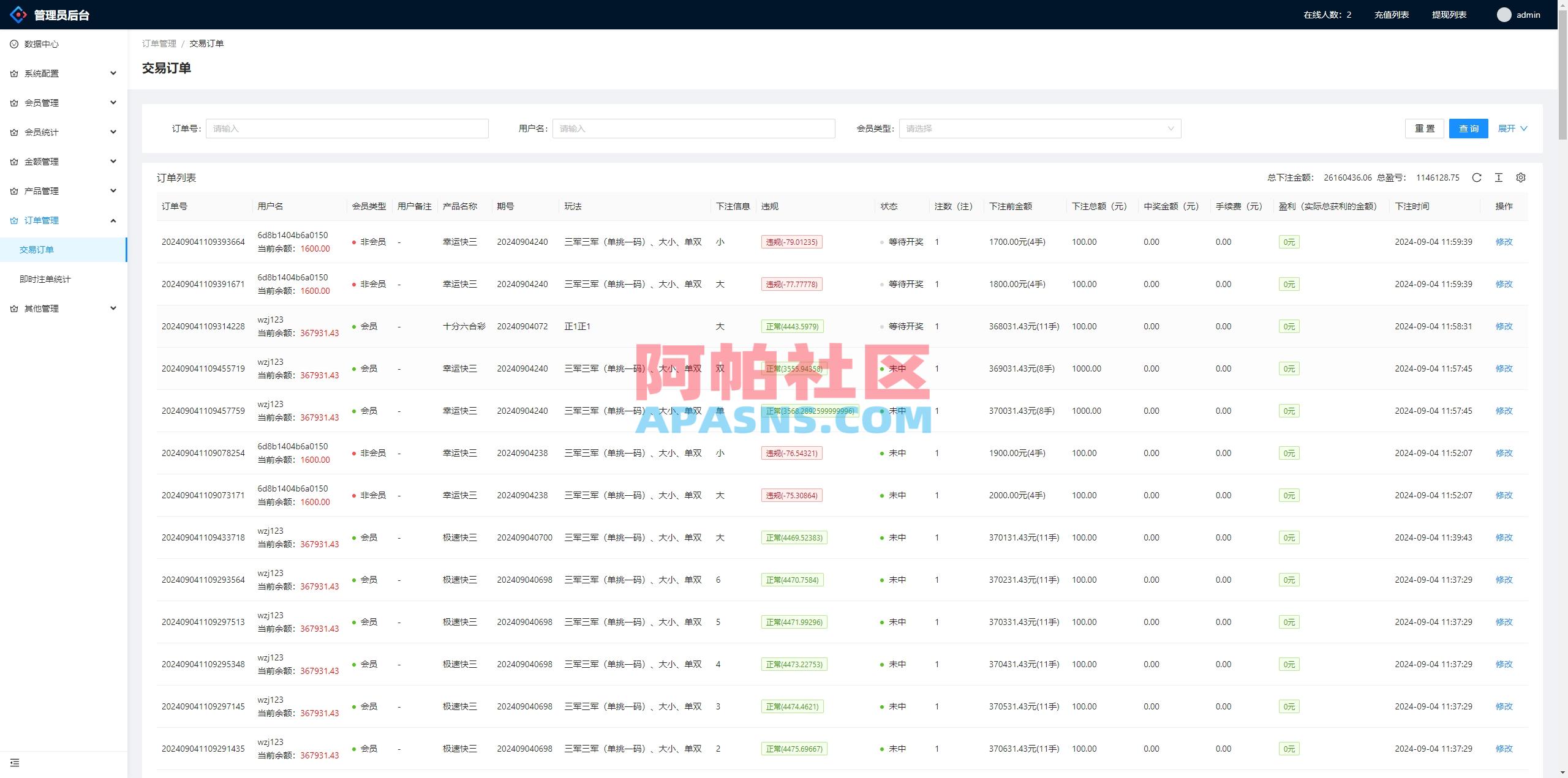Click the sidebar collapse icon at bottom left
Viewport: 1568px width, 778px height.
(x=15, y=763)
